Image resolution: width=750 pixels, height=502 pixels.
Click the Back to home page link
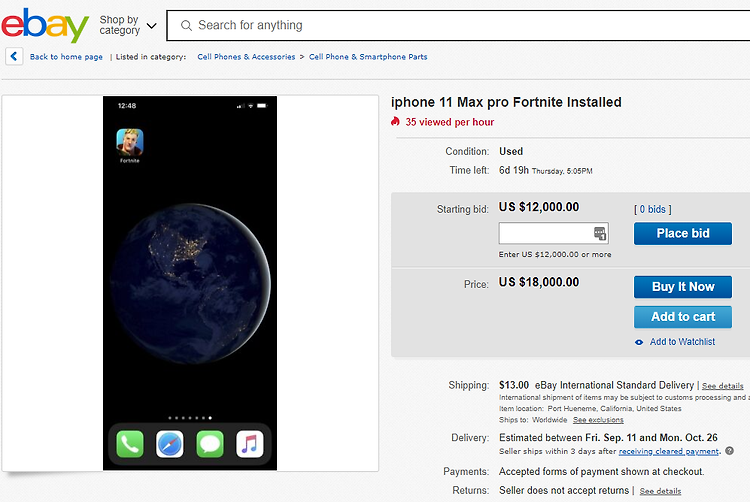(x=66, y=56)
